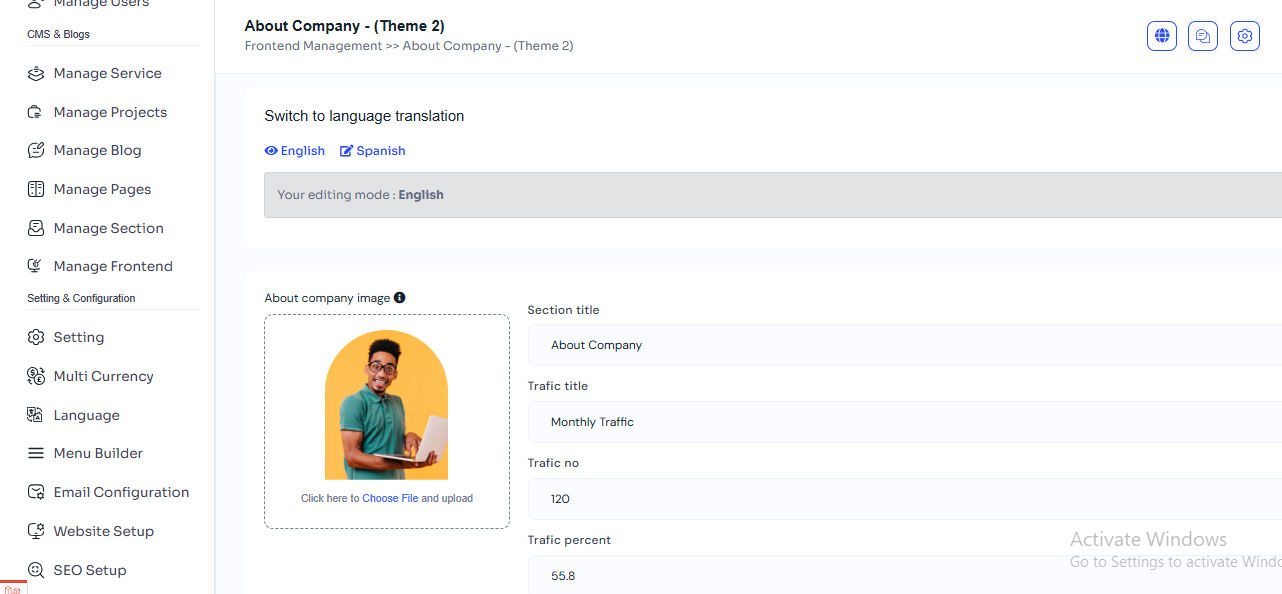The height and width of the screenshot is (594, 1282).
Task: Click the SEO Setup sidebar icon
Action: tap(36, 570)
